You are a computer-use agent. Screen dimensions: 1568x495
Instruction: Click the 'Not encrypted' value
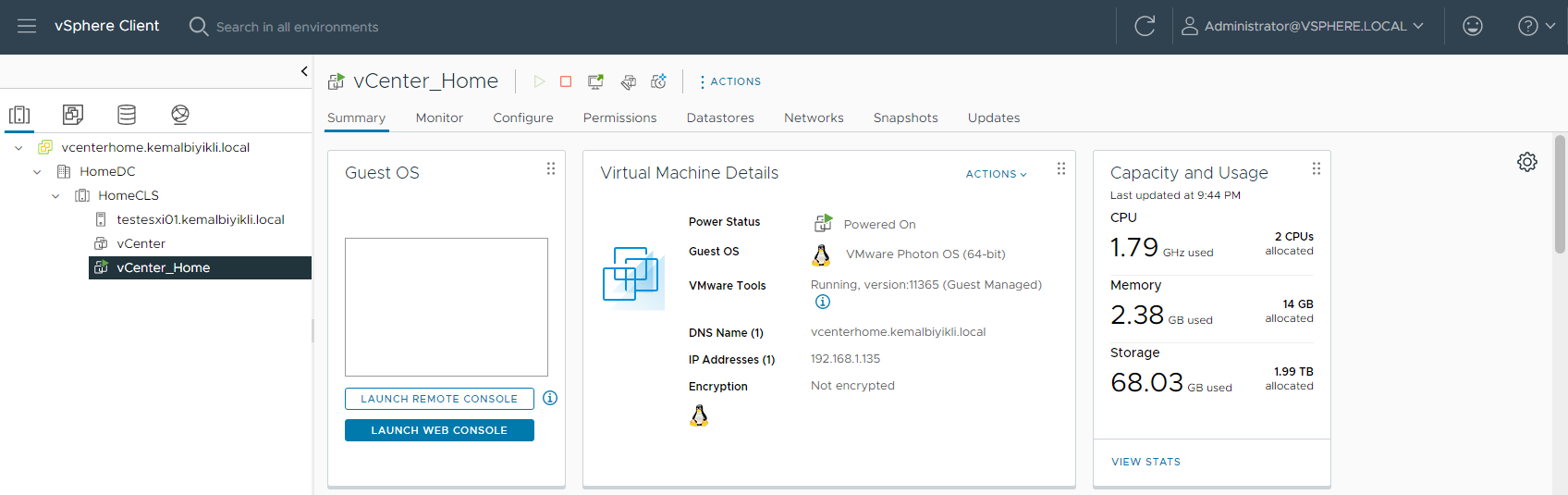pos(852,386)
